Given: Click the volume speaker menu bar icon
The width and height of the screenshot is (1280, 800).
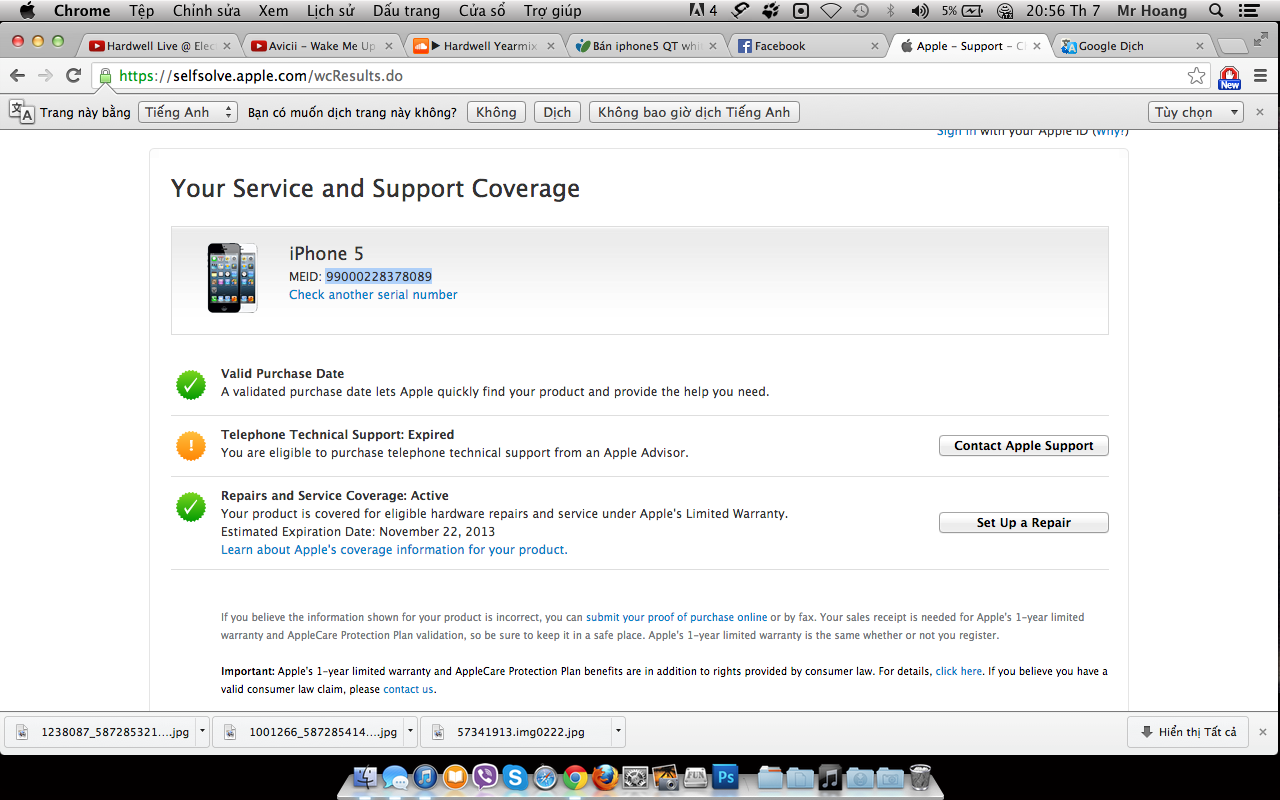Looking at the screenshot, I should [919, 11].
